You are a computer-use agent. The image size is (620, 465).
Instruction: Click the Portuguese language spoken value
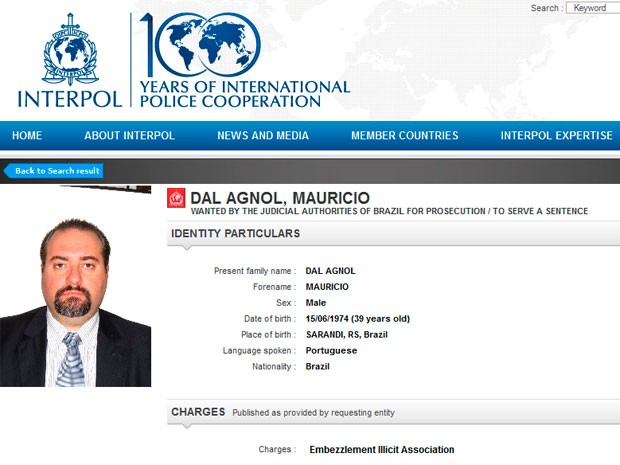click(331, 351)
